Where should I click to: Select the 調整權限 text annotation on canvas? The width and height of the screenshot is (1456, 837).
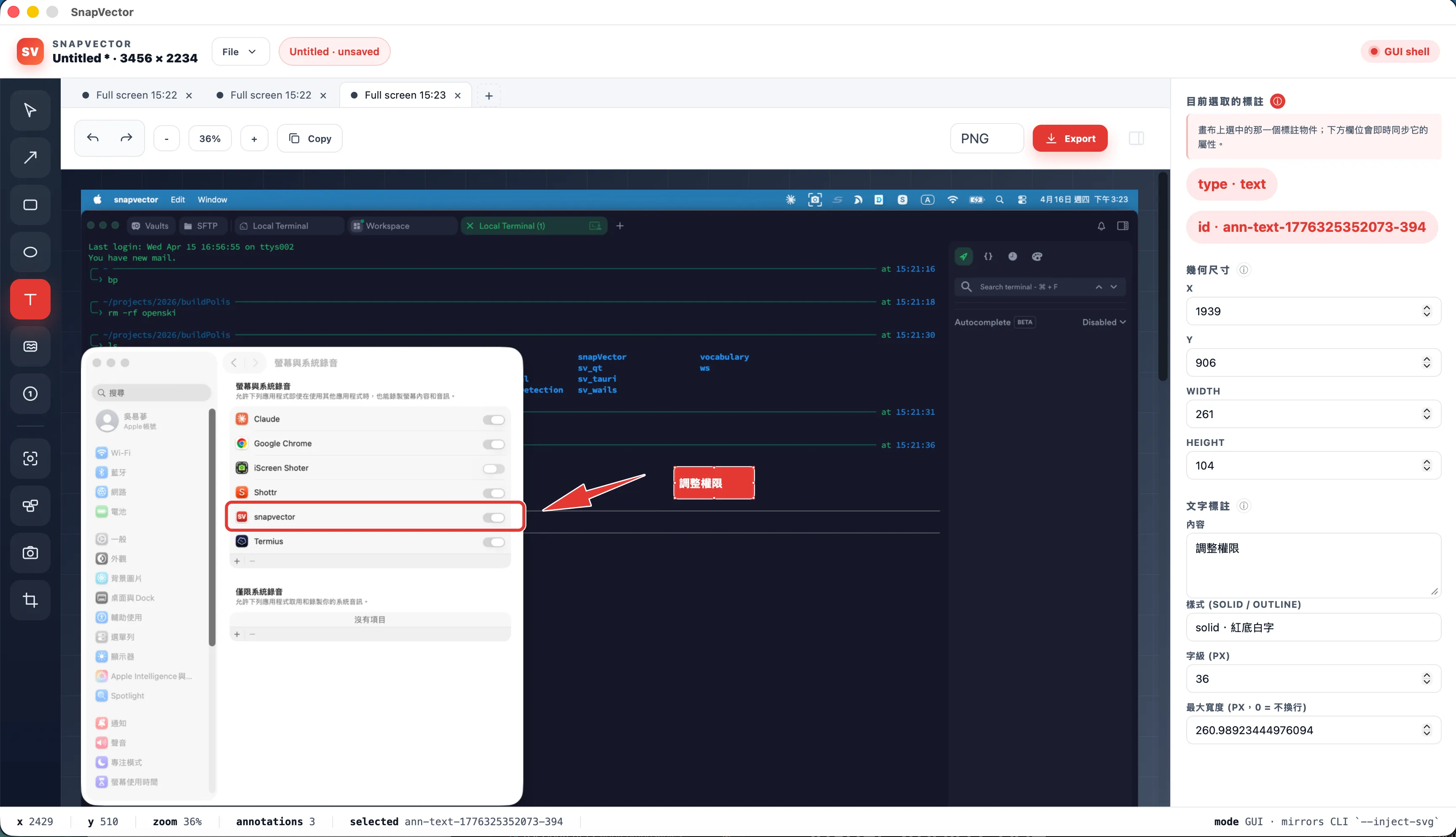tap(714, 483)
